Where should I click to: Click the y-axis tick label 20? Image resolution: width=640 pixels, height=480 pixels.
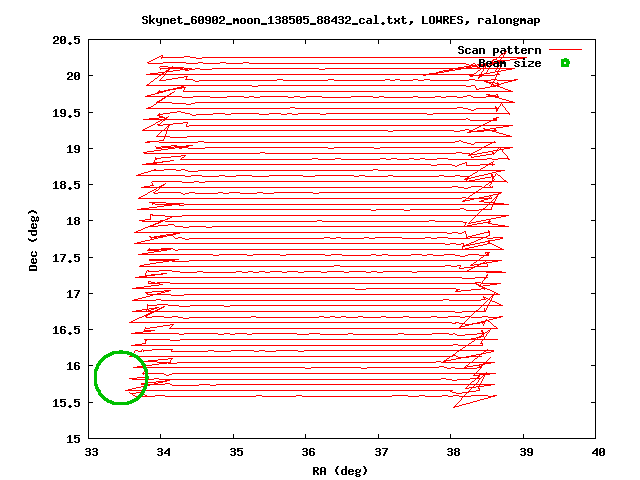[x=73, y=76]
